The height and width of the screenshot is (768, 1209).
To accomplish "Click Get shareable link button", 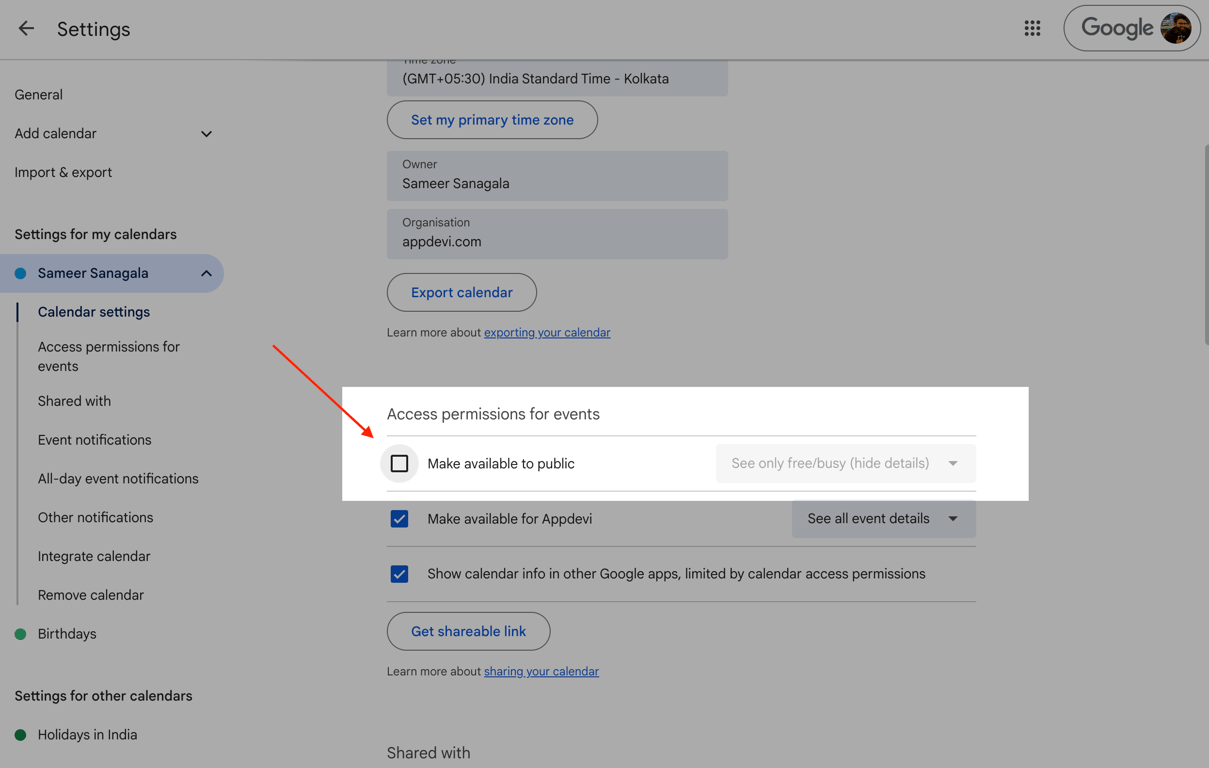I will click(468, 632).
